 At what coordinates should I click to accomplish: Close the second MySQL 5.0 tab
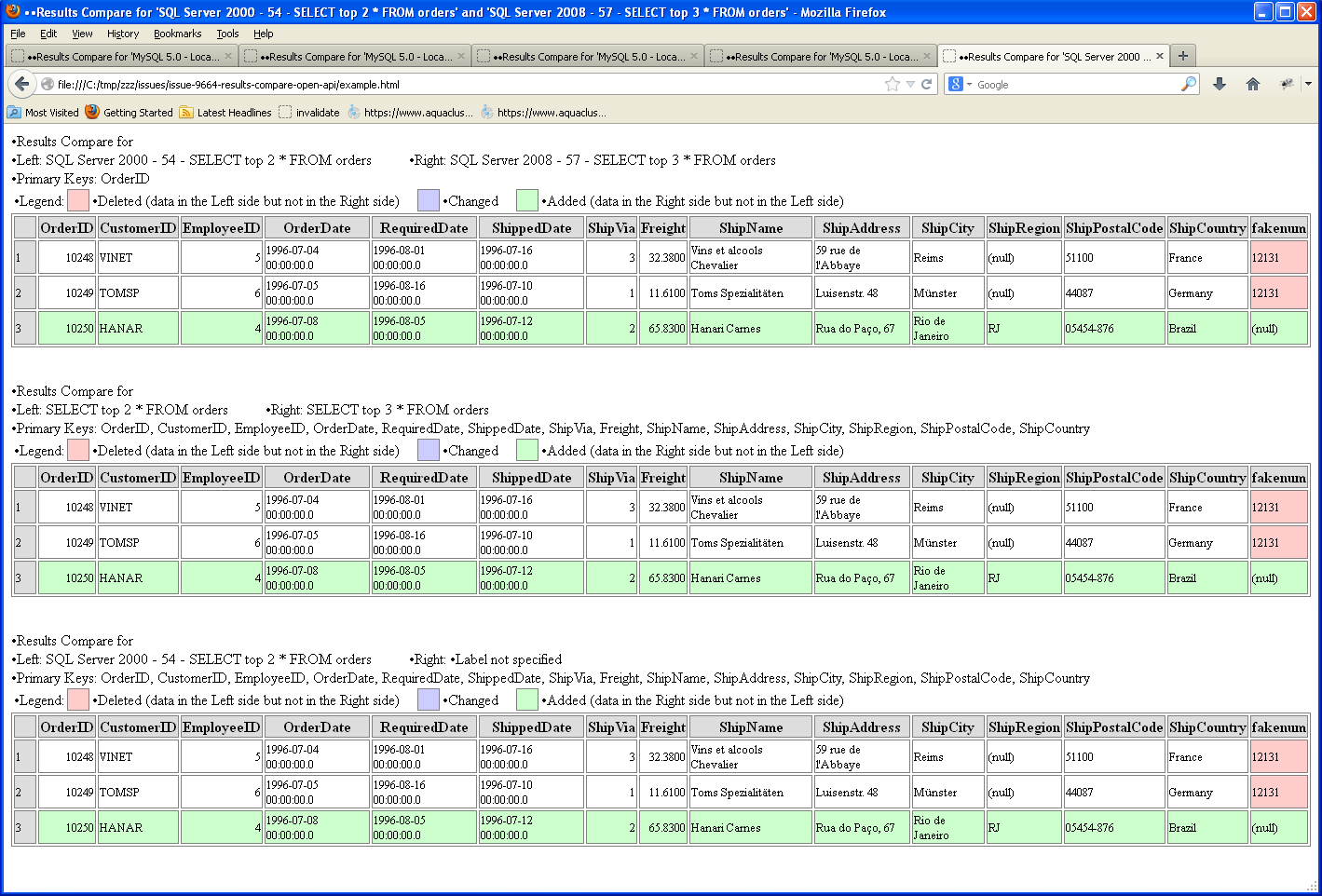pyautogui.click(x=461, y=56)
